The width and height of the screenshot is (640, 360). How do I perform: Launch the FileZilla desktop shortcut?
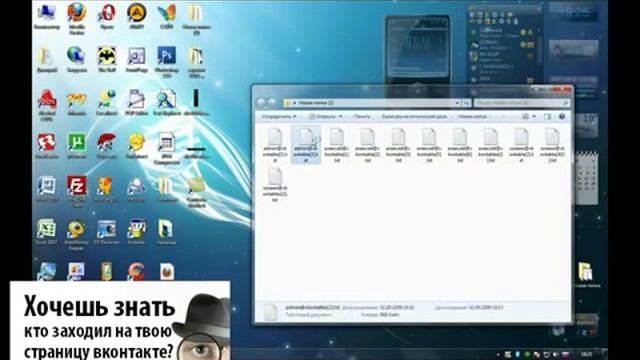[x=77, y=190]
